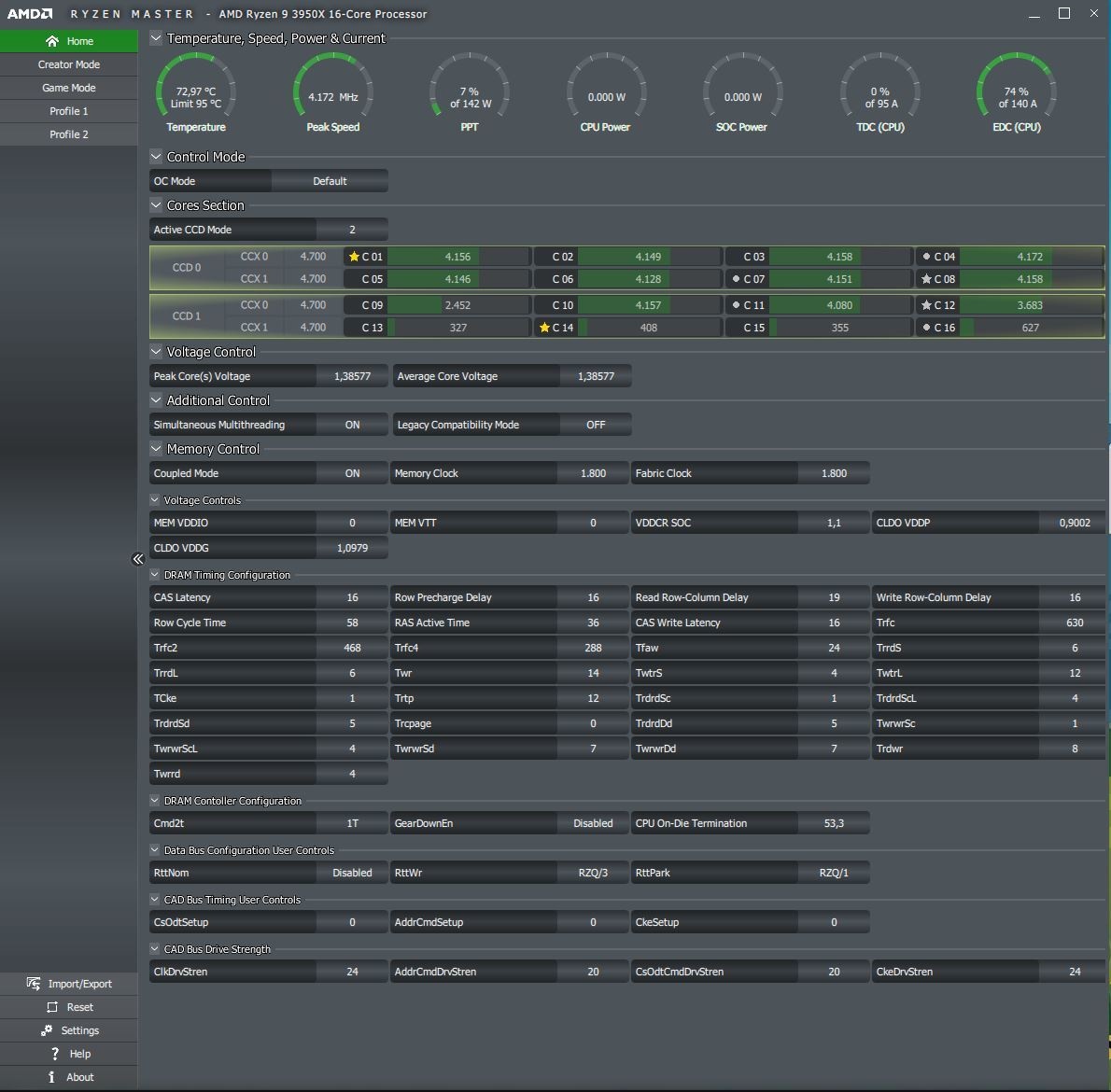
Task: Collapse the DRAM Timing Configuration subsection
Action: click(154, 574)
